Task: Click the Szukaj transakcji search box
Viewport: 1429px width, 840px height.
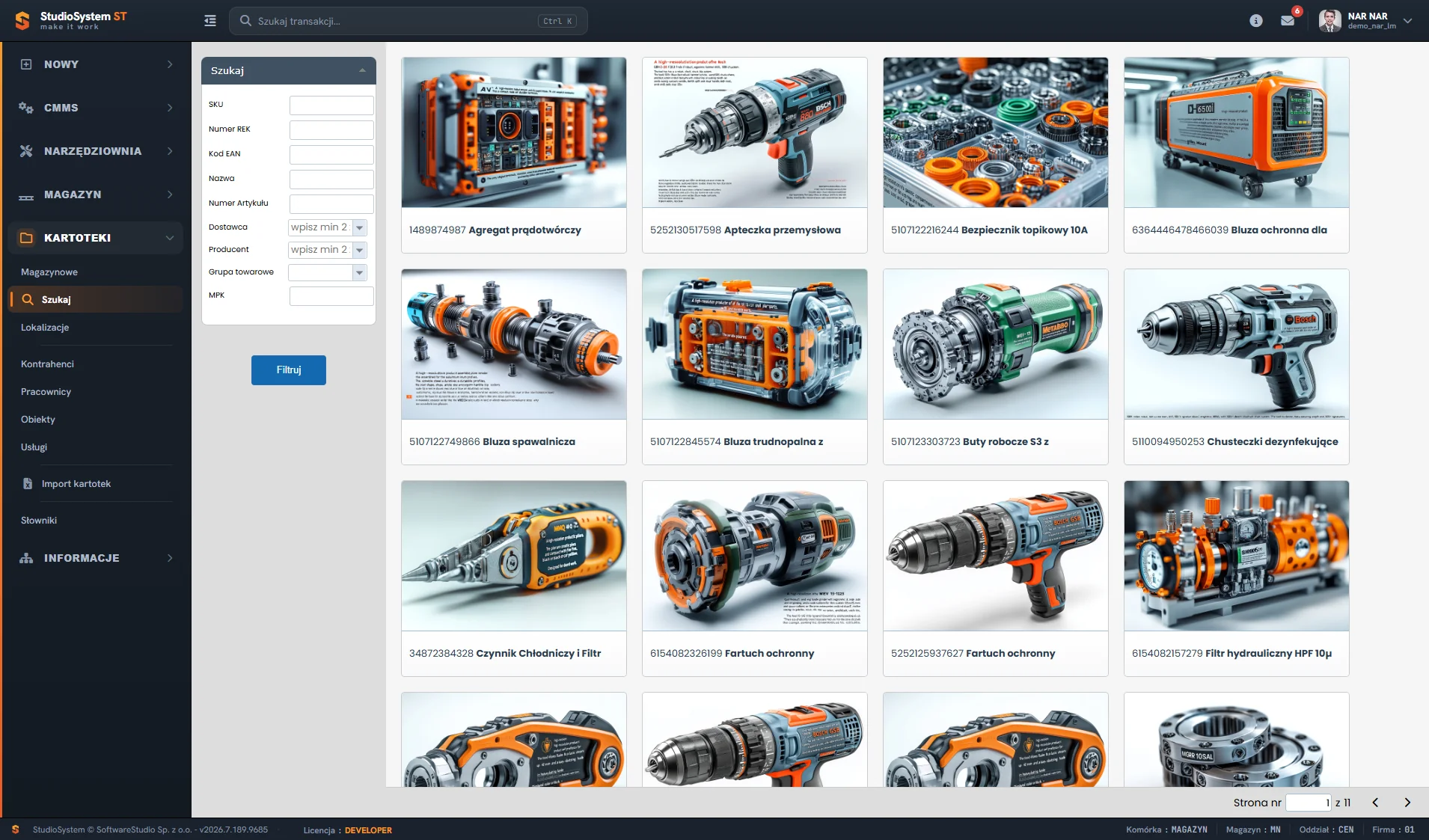Action: [x=408, y=21]
